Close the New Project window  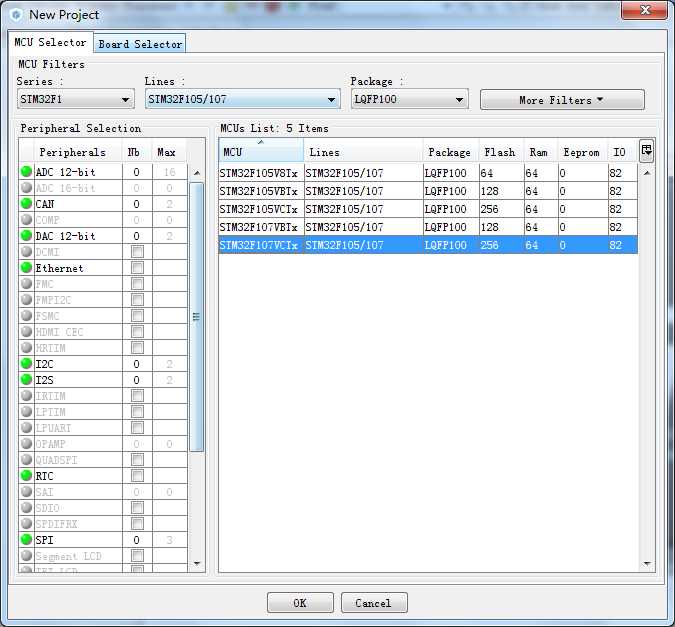click(644, 10)
